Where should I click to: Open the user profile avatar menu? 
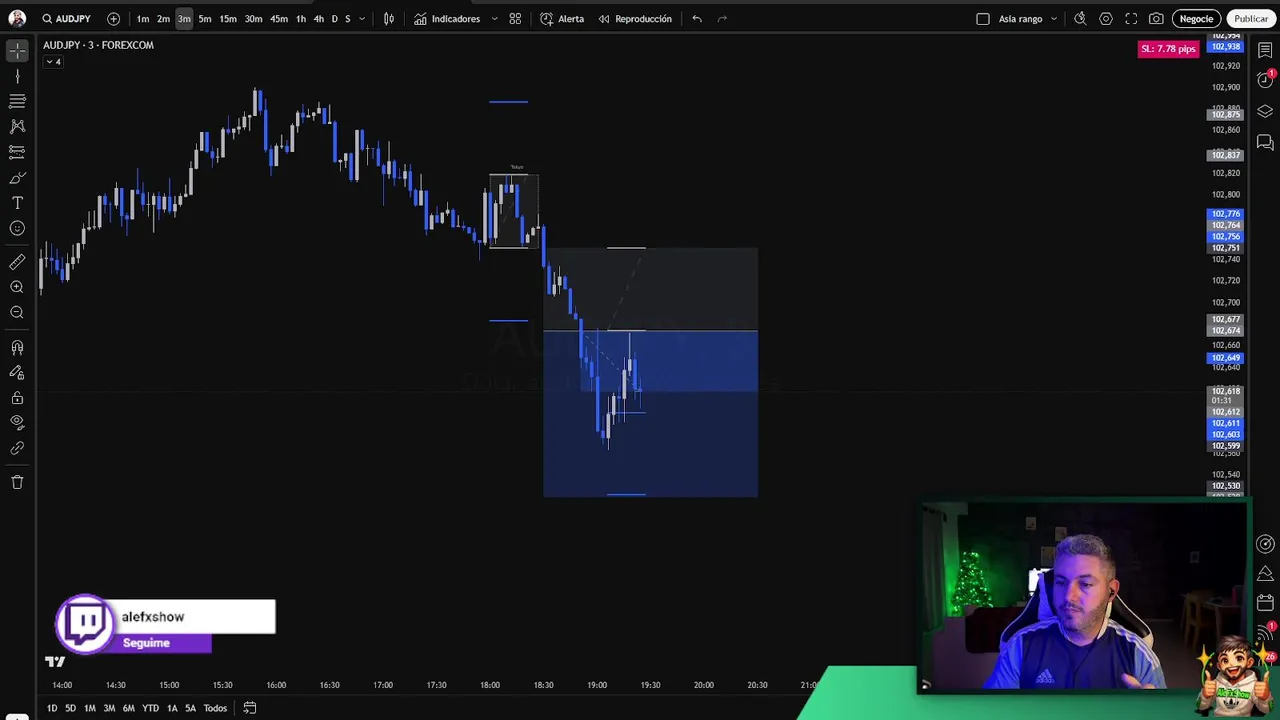pyautogui.click(x=17, y=18)
